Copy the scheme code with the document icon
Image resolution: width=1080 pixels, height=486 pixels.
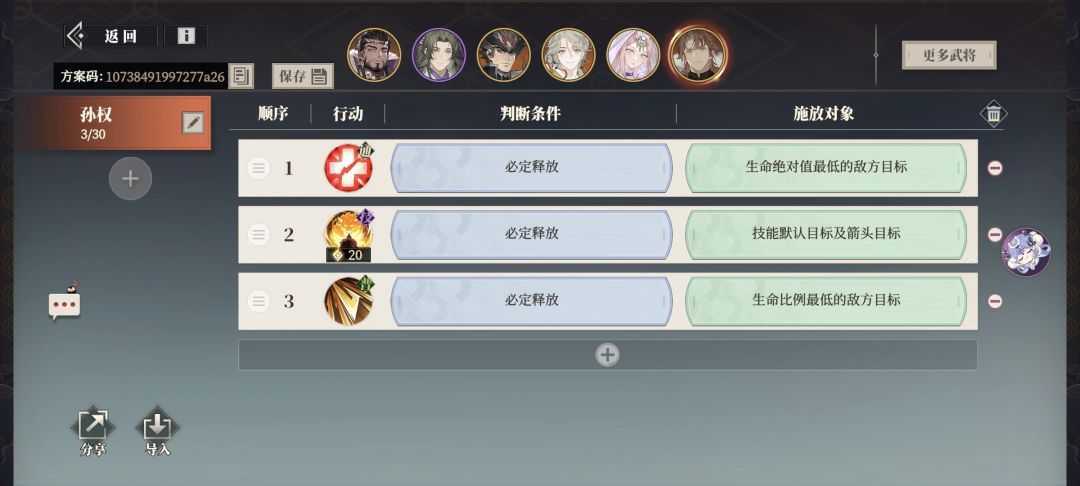[x=241, y=76]
